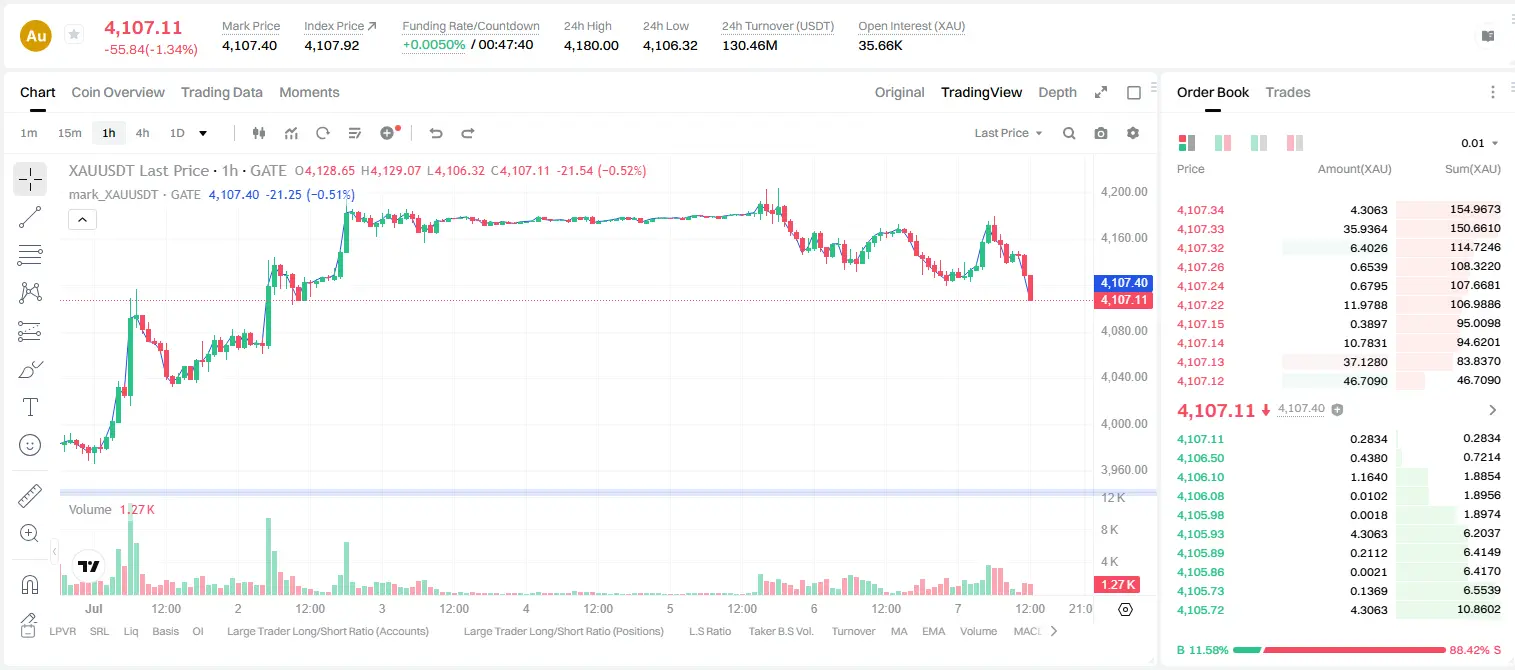1515x670 pixels.
Task: Toggle the Basis indicator
Action: coord(166,631)
